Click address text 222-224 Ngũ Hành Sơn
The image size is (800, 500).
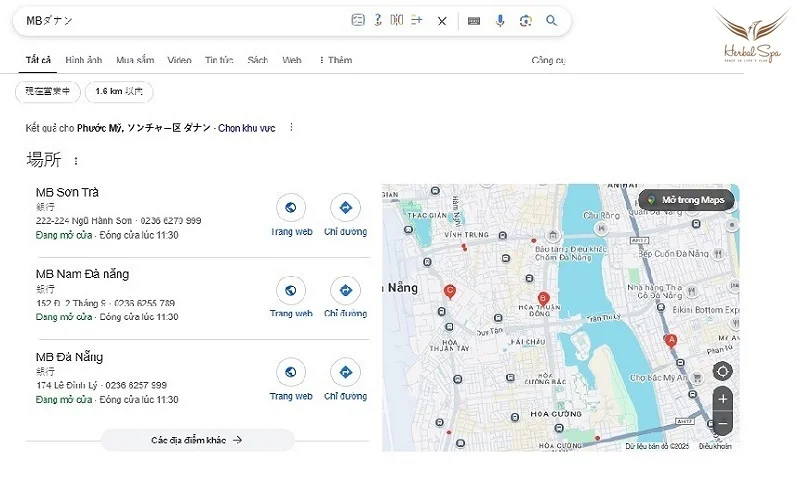(84, 221)
